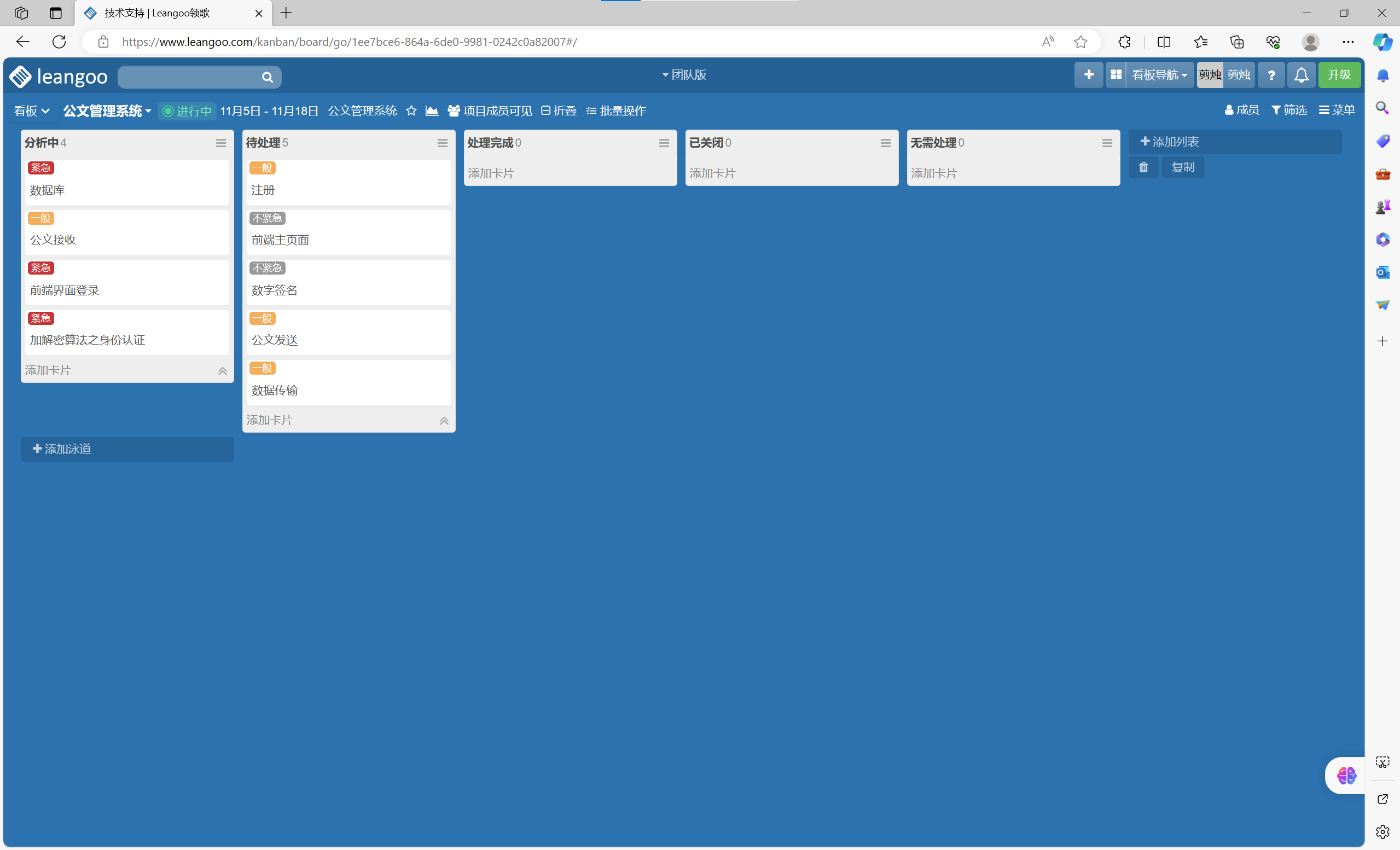Click the green 升级 button

(x=1339, y=75)
